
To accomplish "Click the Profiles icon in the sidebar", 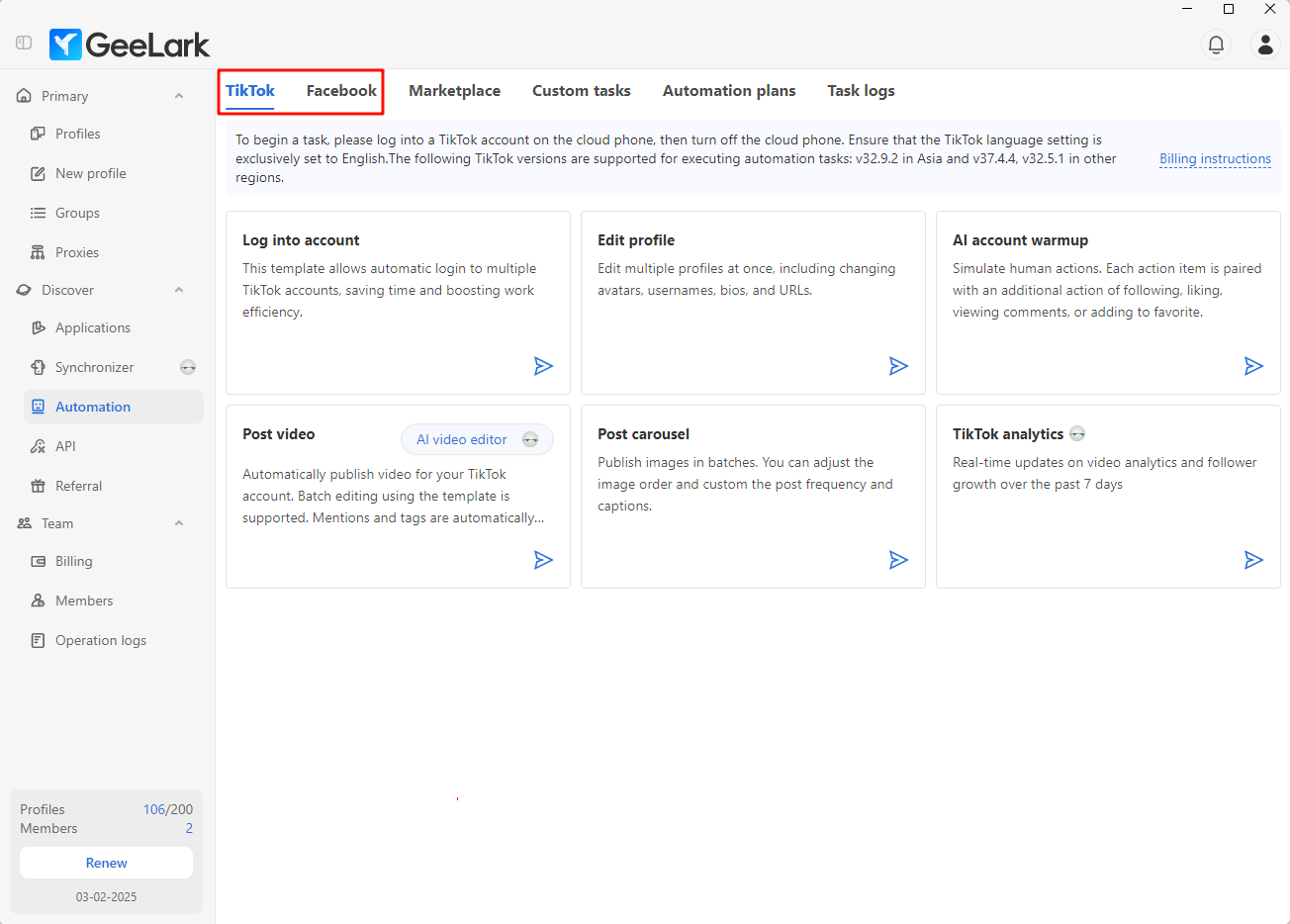I will [38, 134].
